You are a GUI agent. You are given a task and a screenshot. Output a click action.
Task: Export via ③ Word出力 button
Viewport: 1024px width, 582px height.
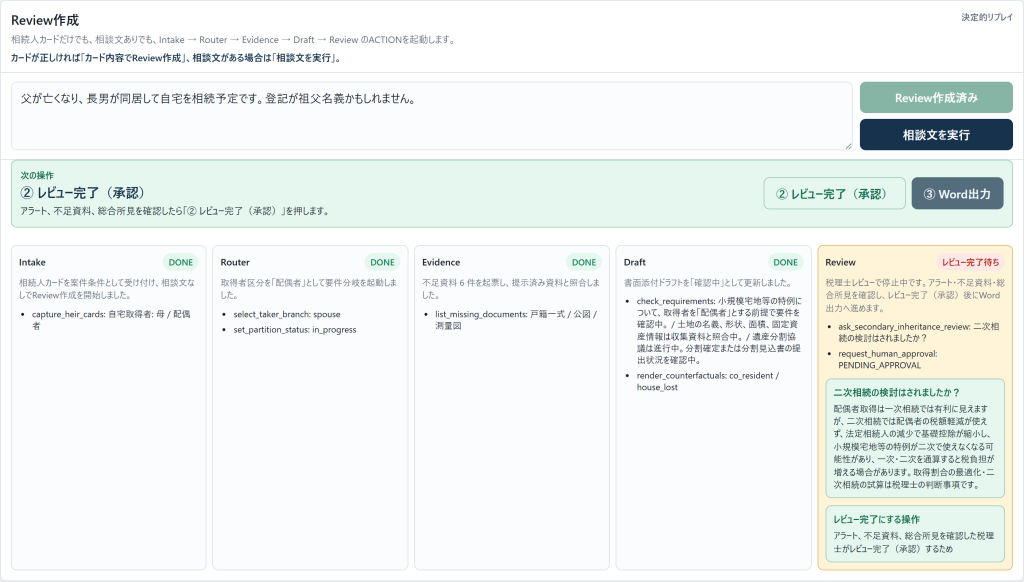click(957, 194)
